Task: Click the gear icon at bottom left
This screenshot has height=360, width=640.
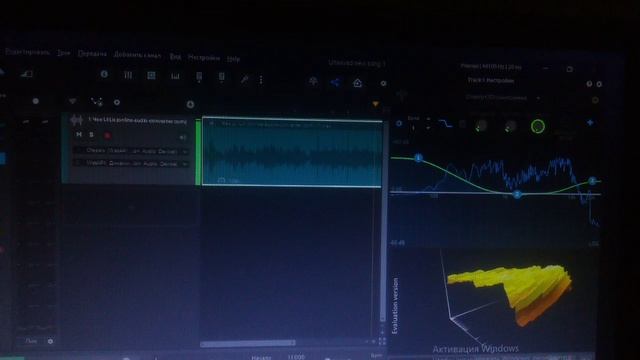Action: coord(50,341)
